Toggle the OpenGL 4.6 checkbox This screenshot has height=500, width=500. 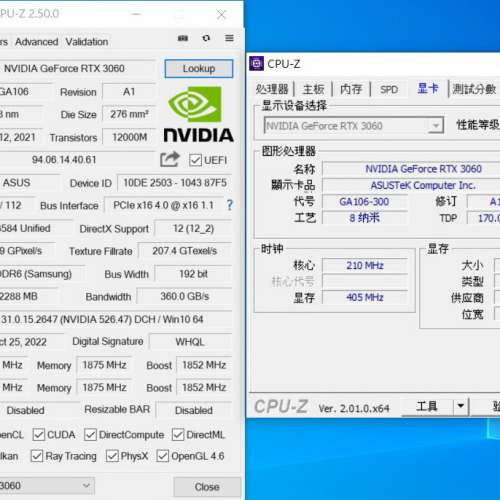(163, 456)
